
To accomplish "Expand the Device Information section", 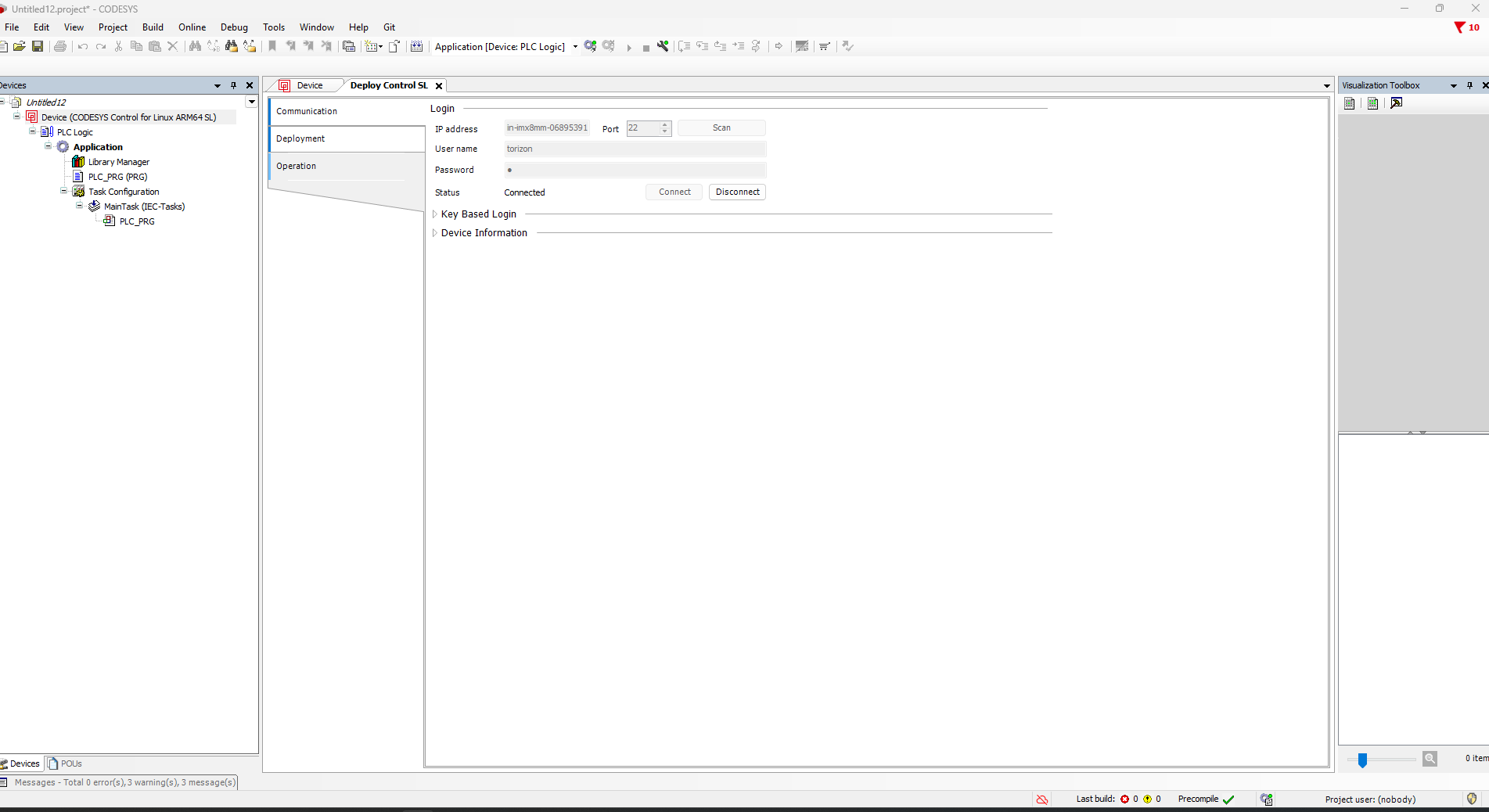I will [x=435, y=233].
